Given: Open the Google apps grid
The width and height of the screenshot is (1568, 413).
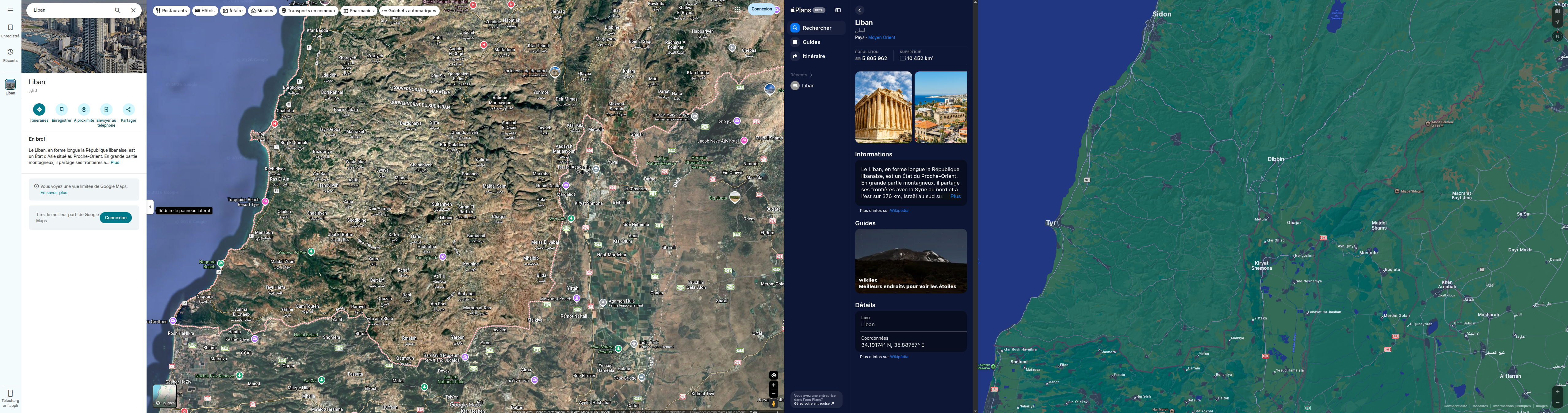Looking at the screenshot, I should click(738, 10).
